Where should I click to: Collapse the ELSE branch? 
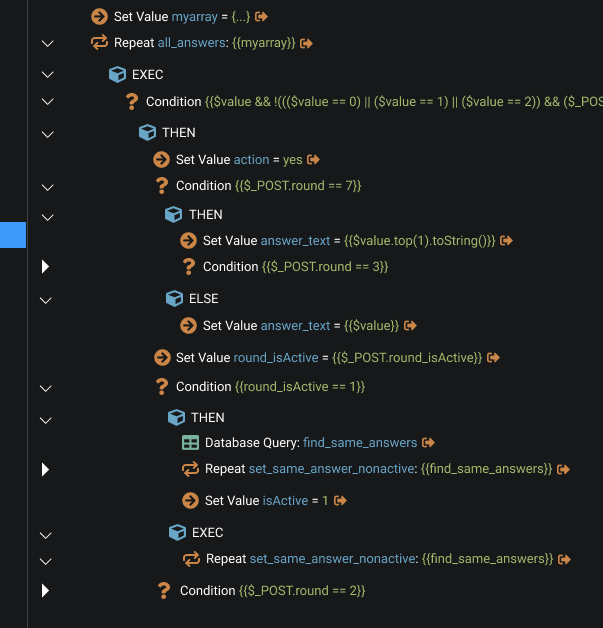pos(45,299)
